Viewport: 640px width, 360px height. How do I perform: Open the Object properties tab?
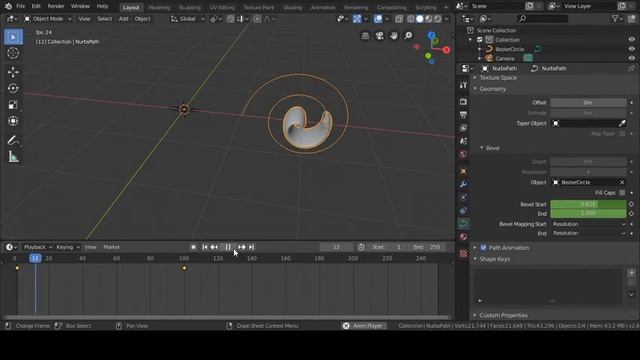(x=463, y=171)
